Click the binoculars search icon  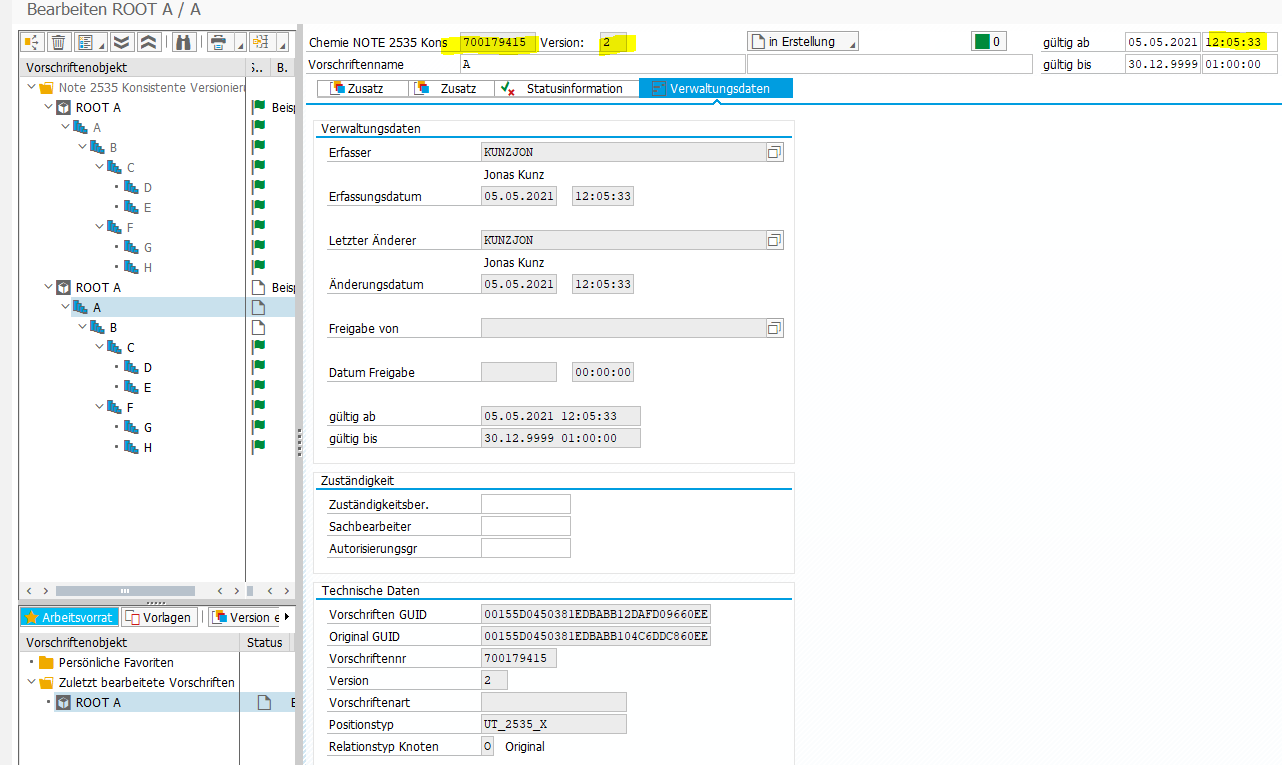(x=183, y=42)
